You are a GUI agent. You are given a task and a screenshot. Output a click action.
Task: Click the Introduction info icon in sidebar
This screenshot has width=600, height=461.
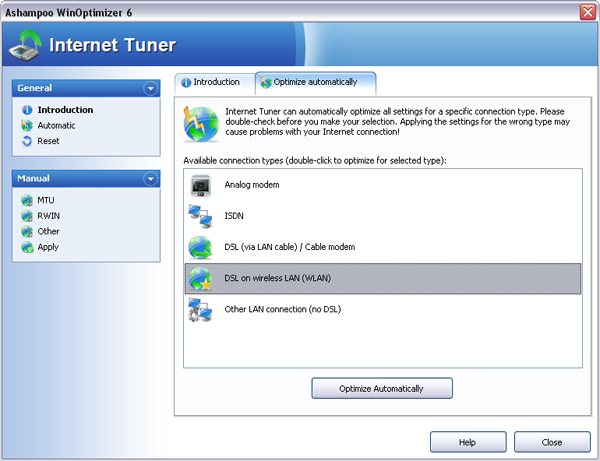point(27,110)
